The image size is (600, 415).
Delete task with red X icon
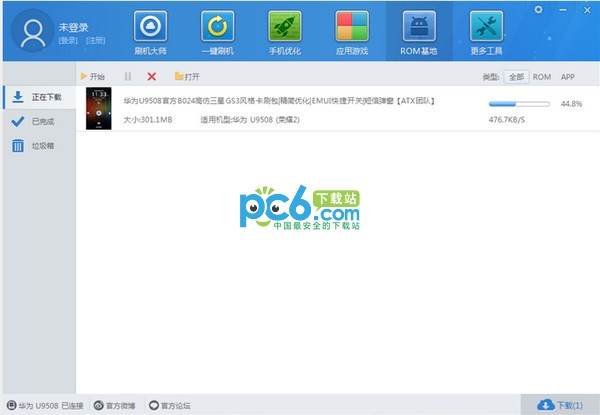(152, 76)
